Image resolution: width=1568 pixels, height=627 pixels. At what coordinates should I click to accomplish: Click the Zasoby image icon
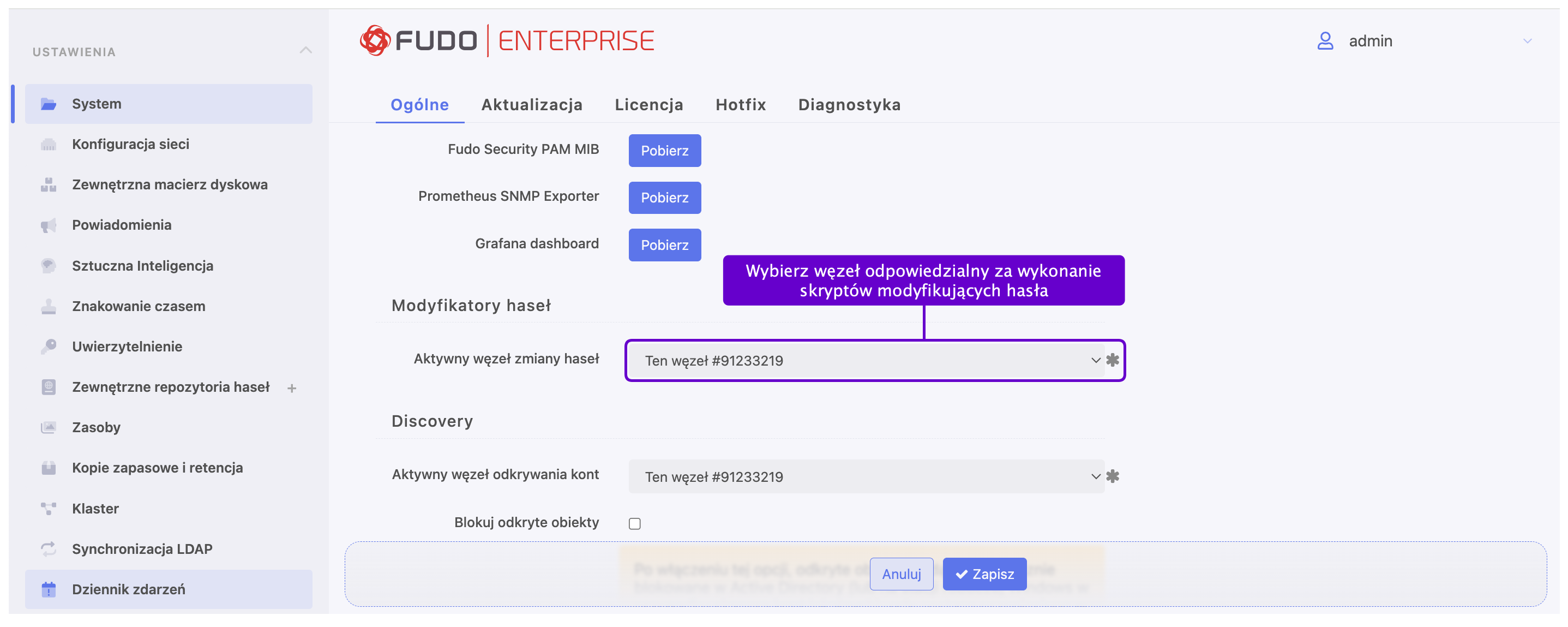[x=49, y=428]
